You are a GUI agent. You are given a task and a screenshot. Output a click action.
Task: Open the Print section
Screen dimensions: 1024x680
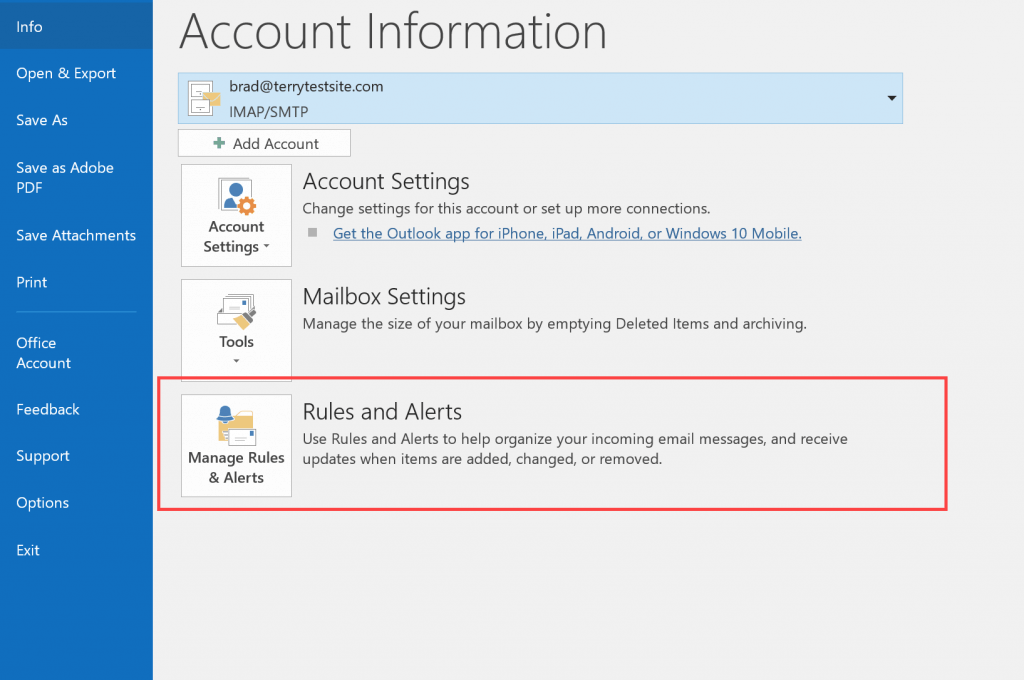click(x=31, y=282)
